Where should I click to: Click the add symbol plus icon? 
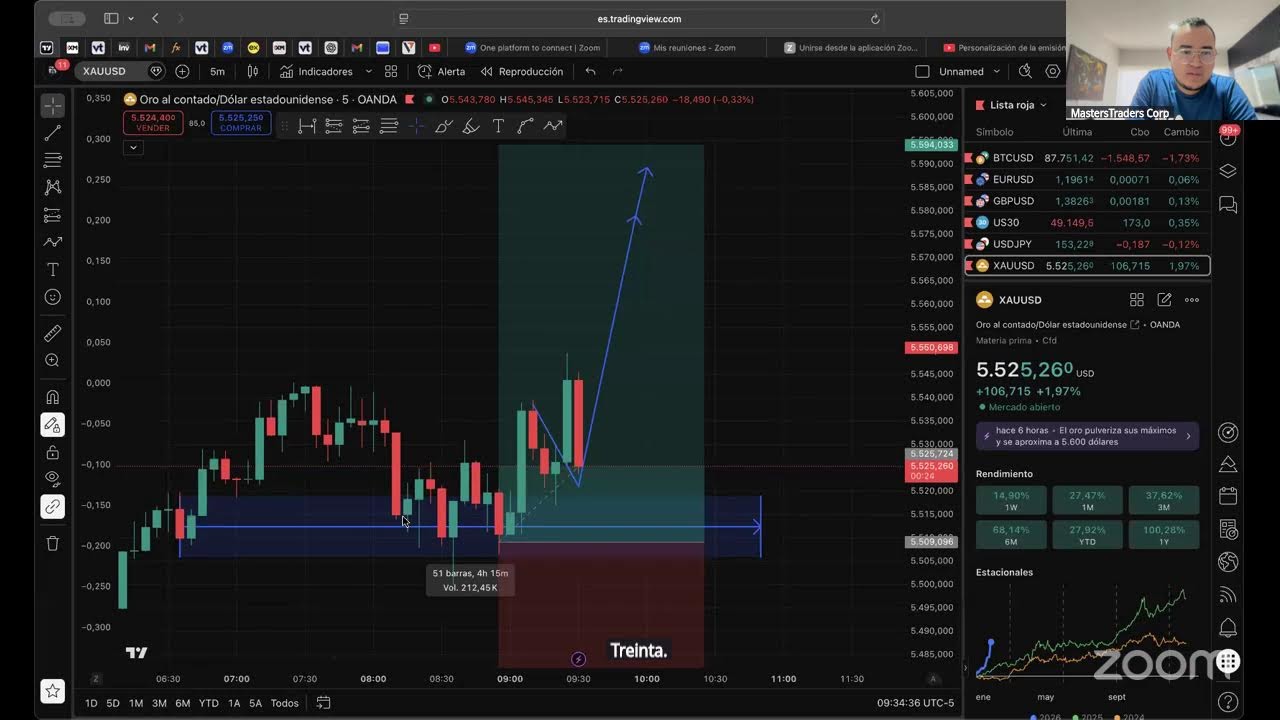(x=182, y=71)
